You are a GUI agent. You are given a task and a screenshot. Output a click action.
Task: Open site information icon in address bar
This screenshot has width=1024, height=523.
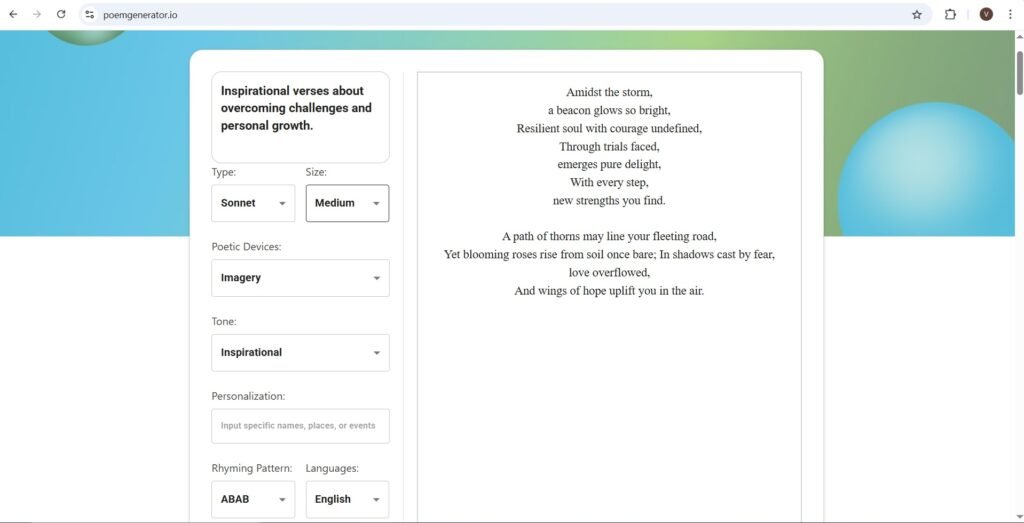[x=90, y=14]
